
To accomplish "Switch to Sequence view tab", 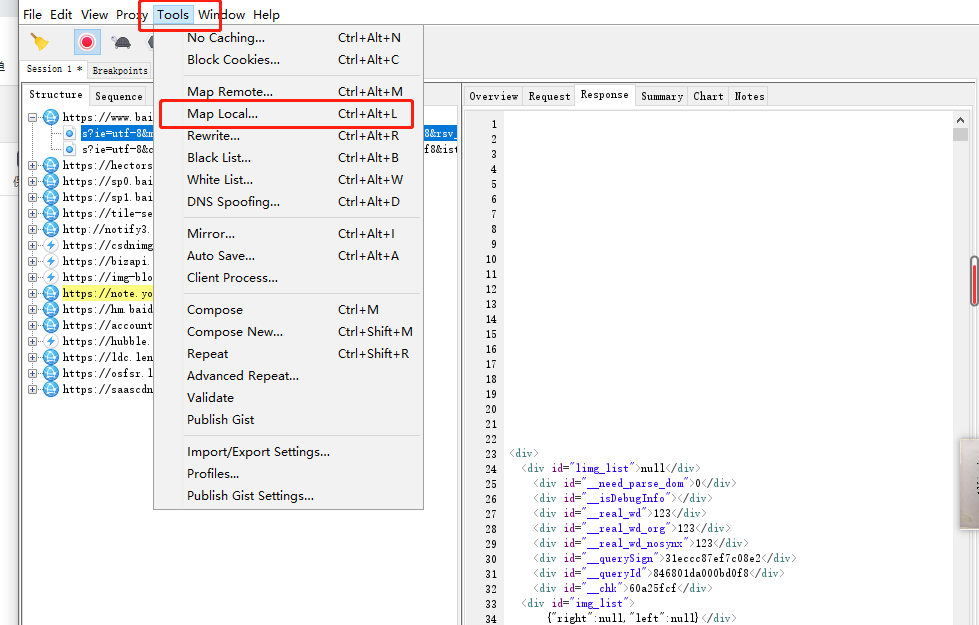I will click(119, 96).
